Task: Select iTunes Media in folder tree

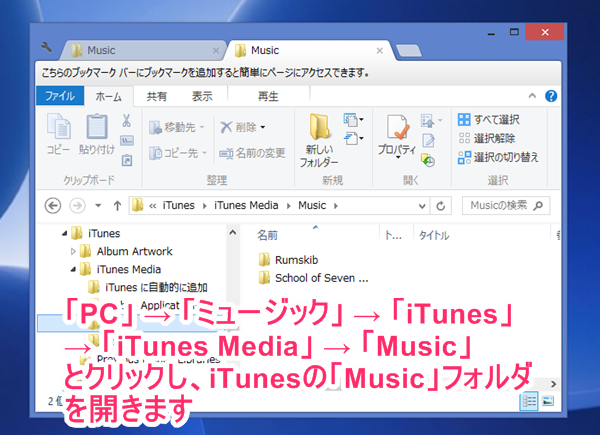Action: pyautogui.click(x=129, y=269)
